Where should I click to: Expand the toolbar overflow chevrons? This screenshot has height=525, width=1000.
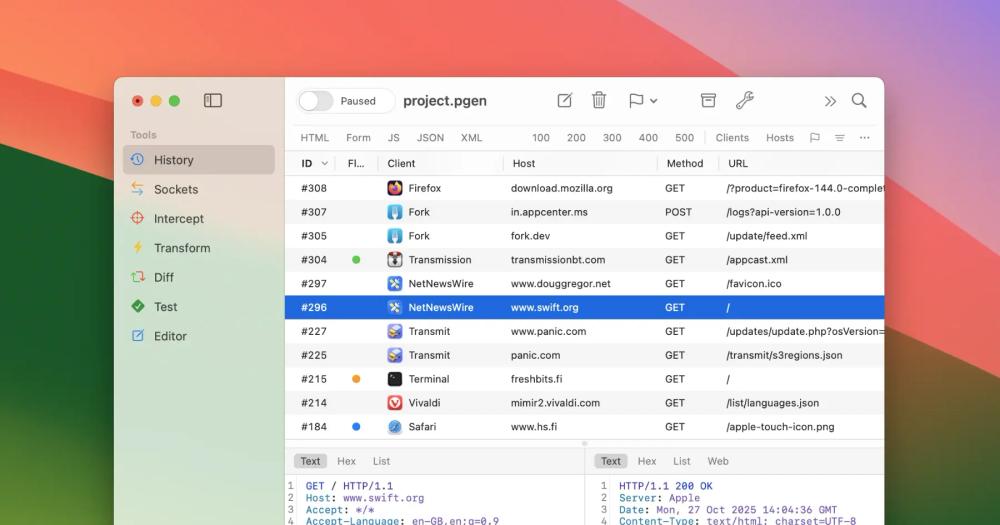[x=830, y=101]
